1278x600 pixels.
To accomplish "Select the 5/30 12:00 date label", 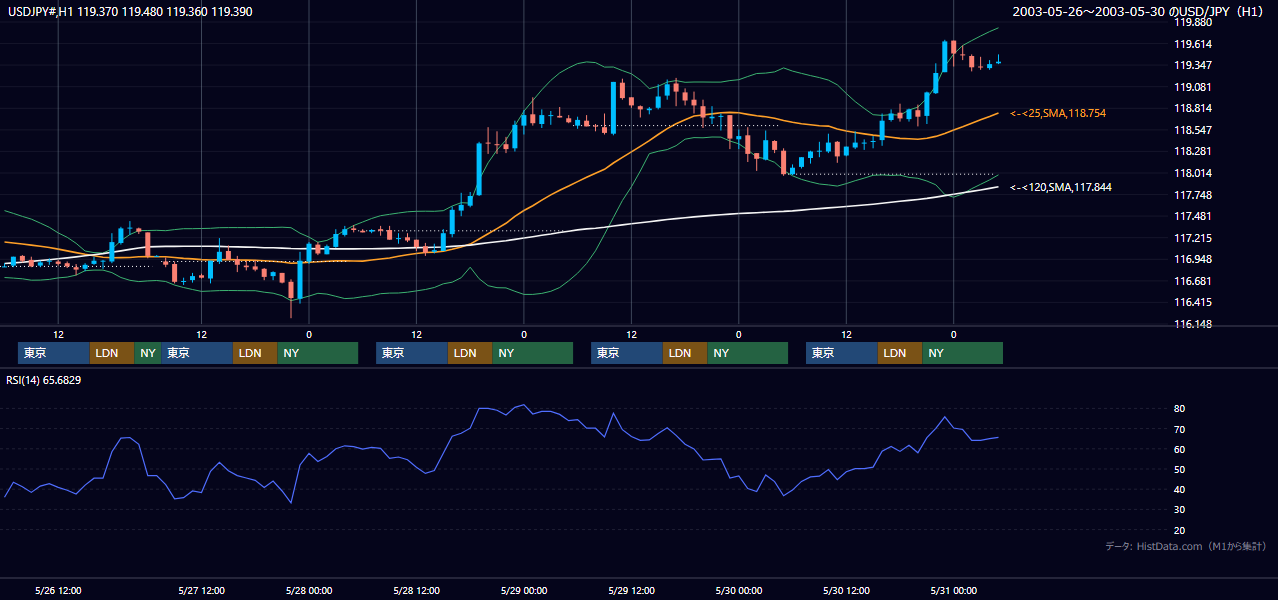I will 846,590.
